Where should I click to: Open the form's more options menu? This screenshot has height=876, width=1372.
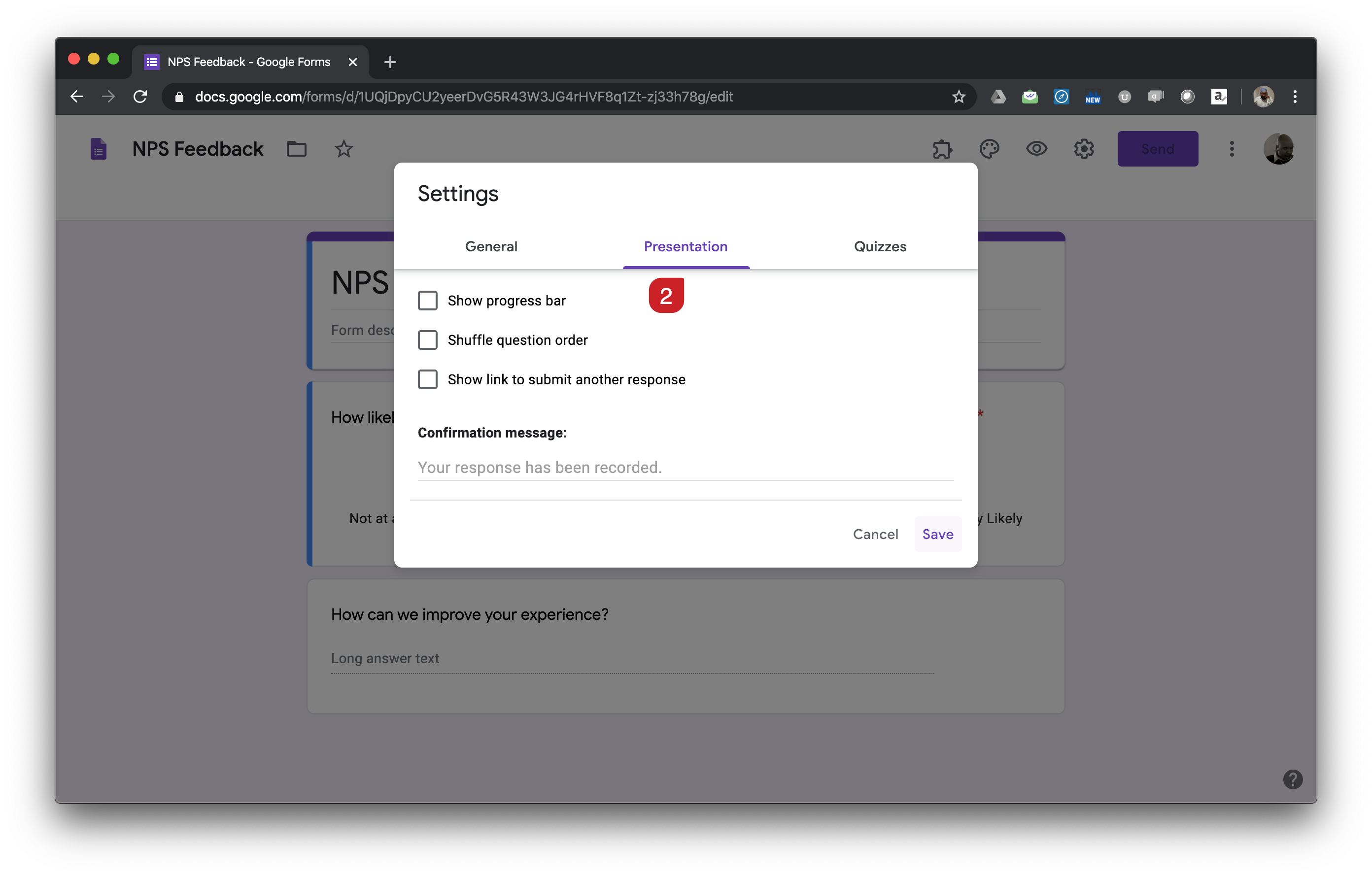coord(1231,149)
